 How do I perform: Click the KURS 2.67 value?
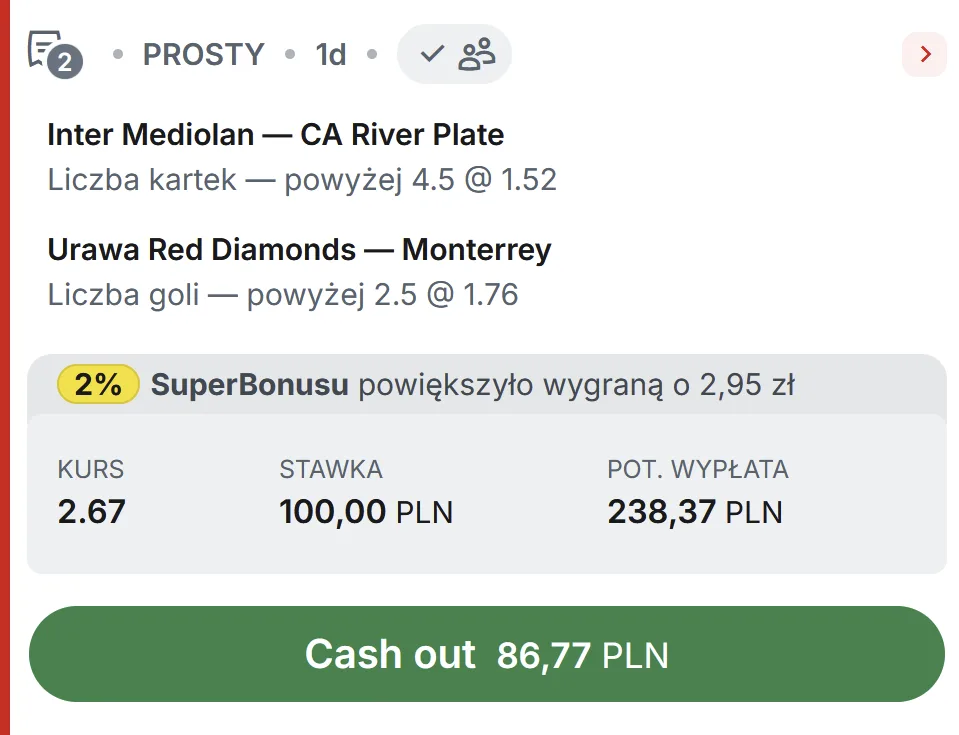coord(92,511)
